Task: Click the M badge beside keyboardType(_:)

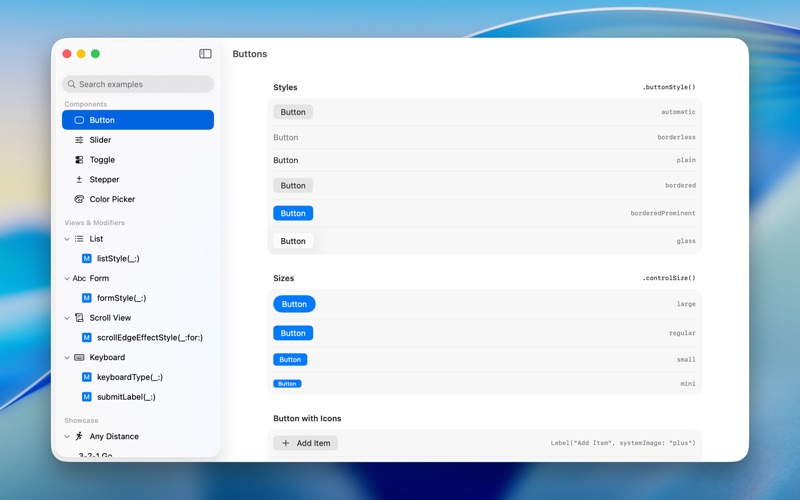Action: pos(87,377)
